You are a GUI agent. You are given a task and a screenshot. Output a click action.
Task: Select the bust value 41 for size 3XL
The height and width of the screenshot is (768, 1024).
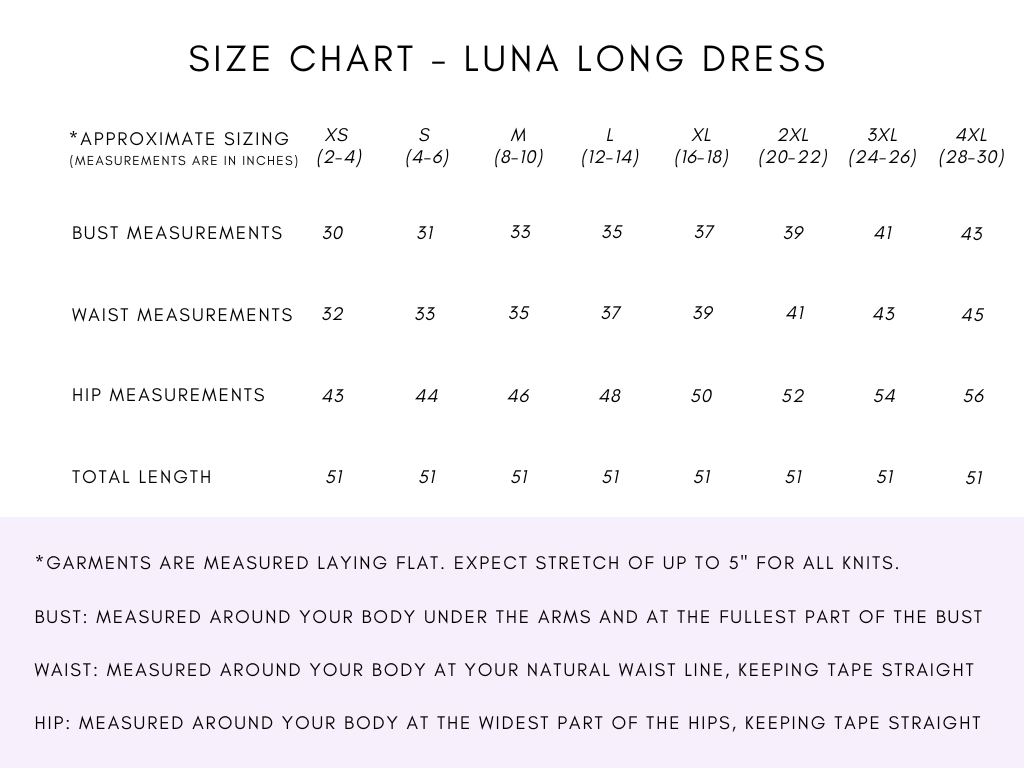click(x=883, y=233)
